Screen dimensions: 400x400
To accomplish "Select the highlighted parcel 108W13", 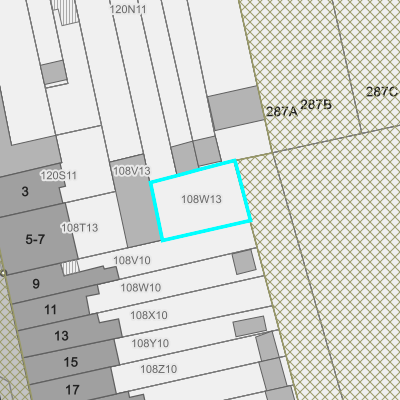I will point(201,200).
